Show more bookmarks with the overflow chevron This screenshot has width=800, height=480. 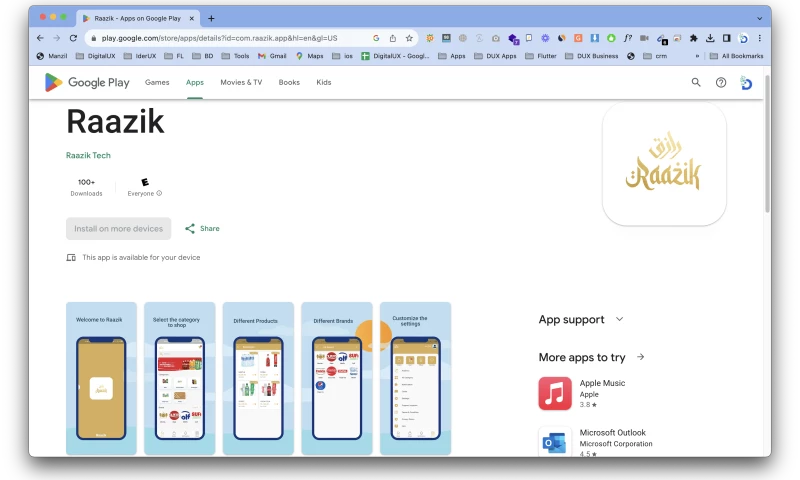tap(697, 56)
